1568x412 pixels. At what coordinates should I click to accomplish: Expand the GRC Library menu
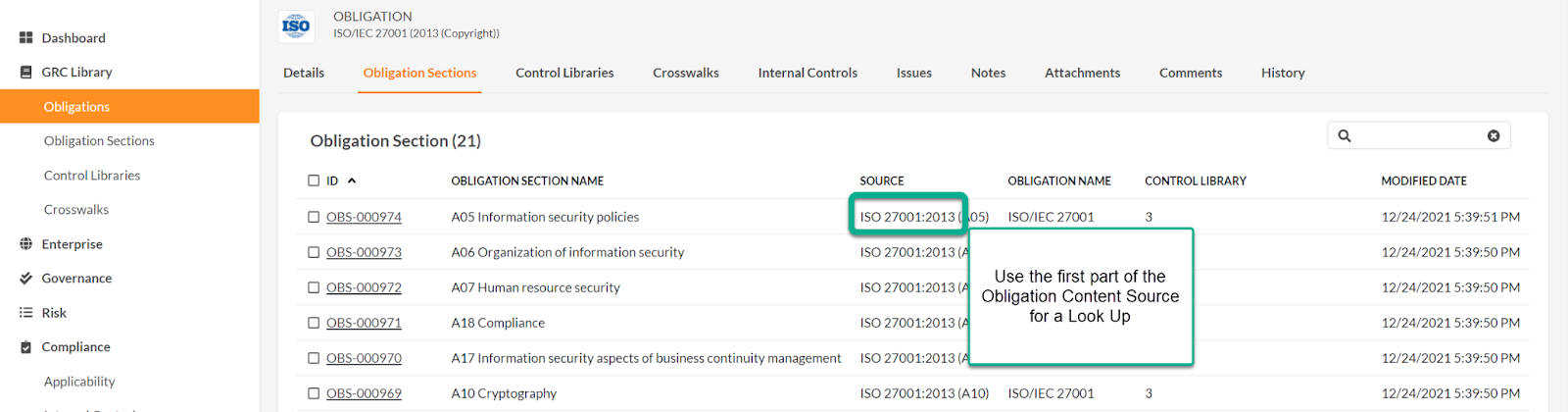(x=76, y=73)
